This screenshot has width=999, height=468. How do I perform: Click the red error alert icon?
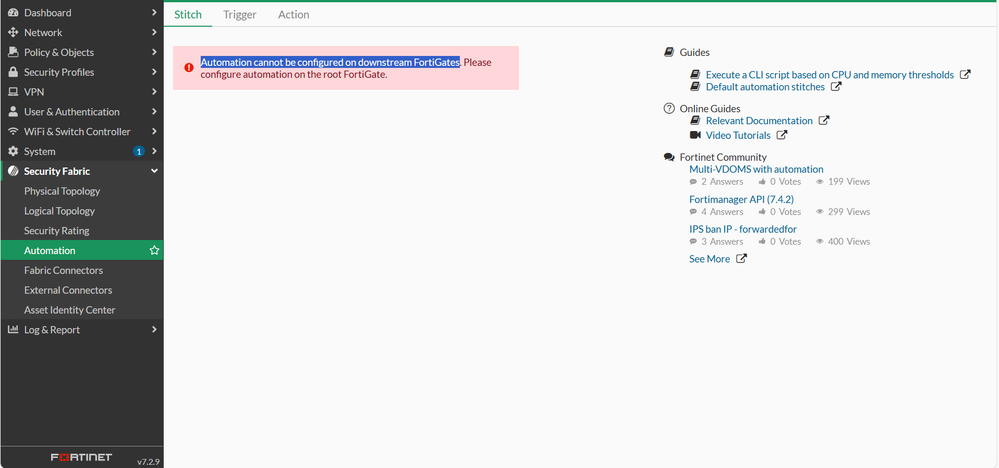[x=188, y=68]
